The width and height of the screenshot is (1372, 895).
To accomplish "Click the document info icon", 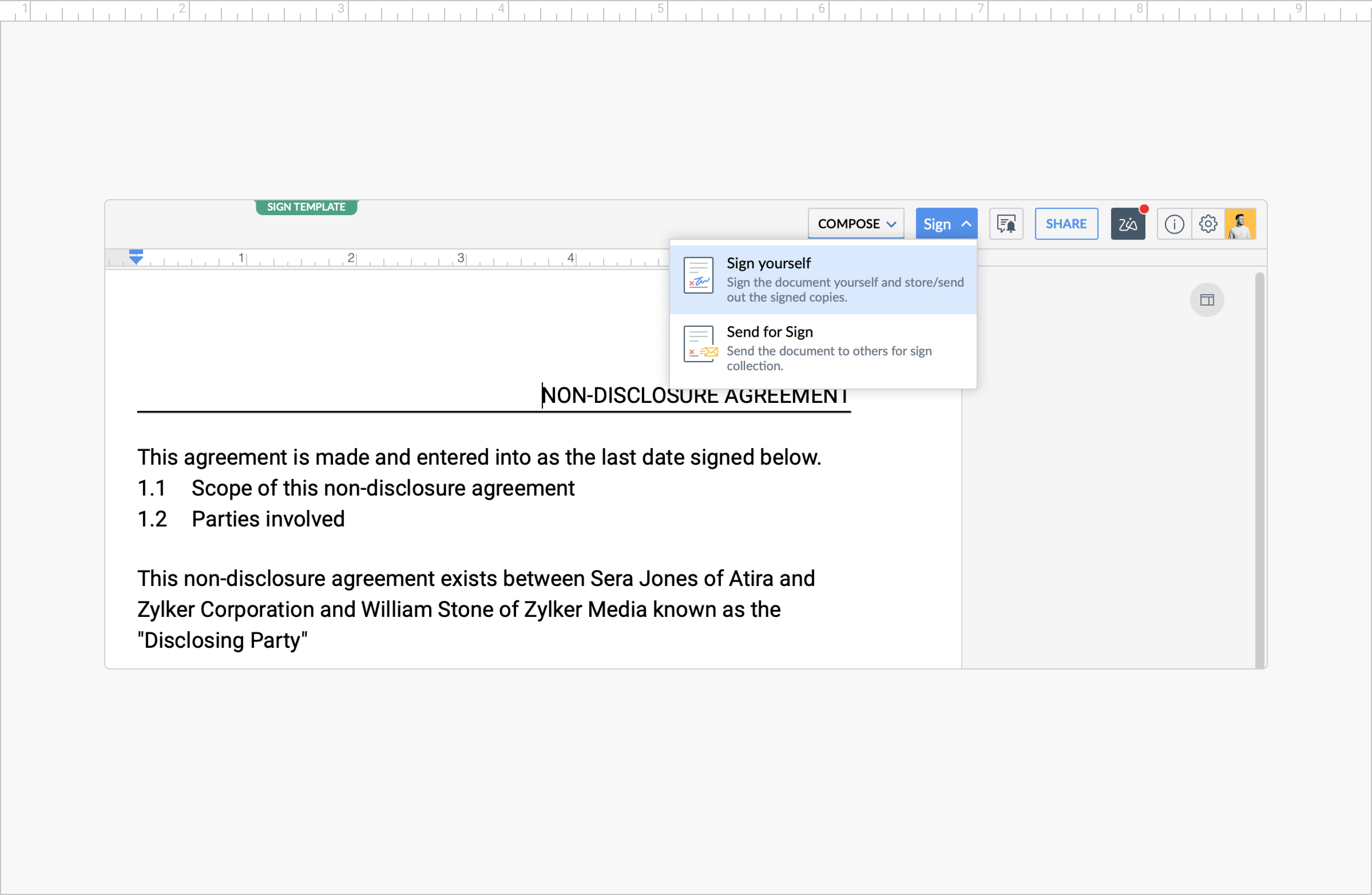I will pyautogui.click(x=1174, y=224).
